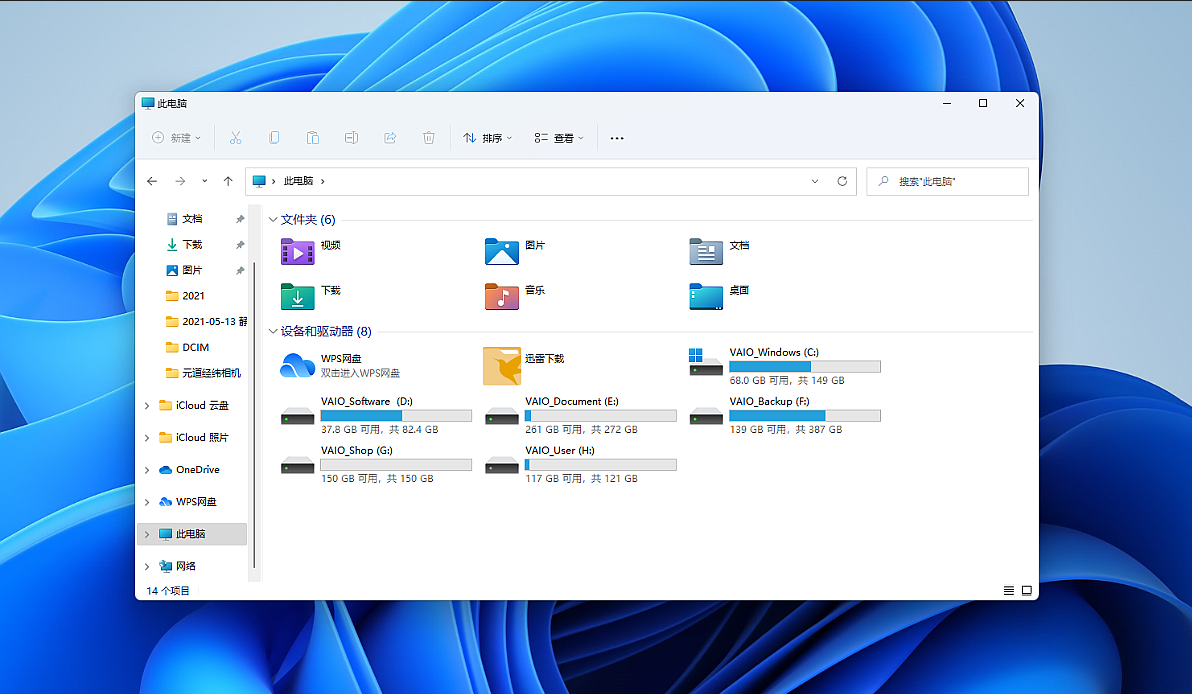Open the WPS网盘 cloud drive item
The width and height of the screenshot is (1192, 694).
(x=340, y=366)
